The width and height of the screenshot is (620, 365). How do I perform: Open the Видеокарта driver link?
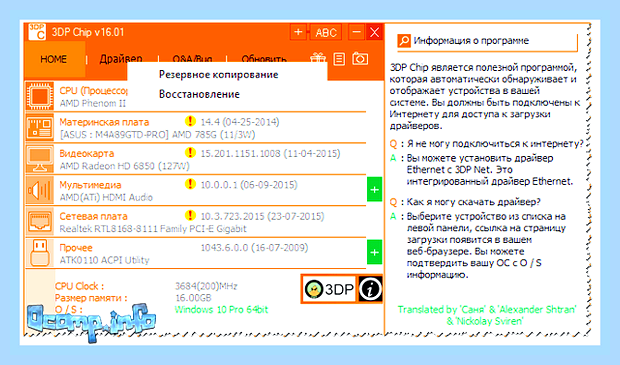click(87, 153)
